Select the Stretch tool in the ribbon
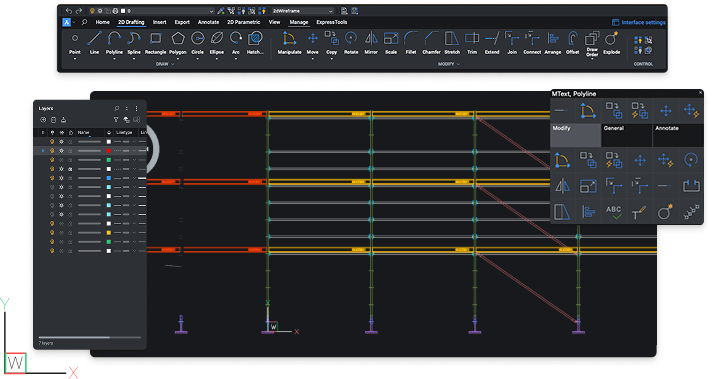Image resolution: width=712 pixels, height=379 pixels. (452, 43)
